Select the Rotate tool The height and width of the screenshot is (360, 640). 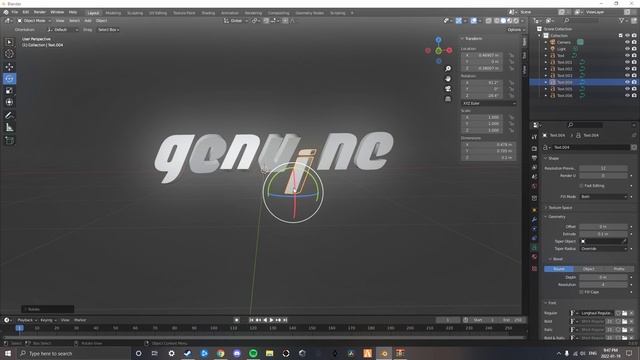point(9,78)
